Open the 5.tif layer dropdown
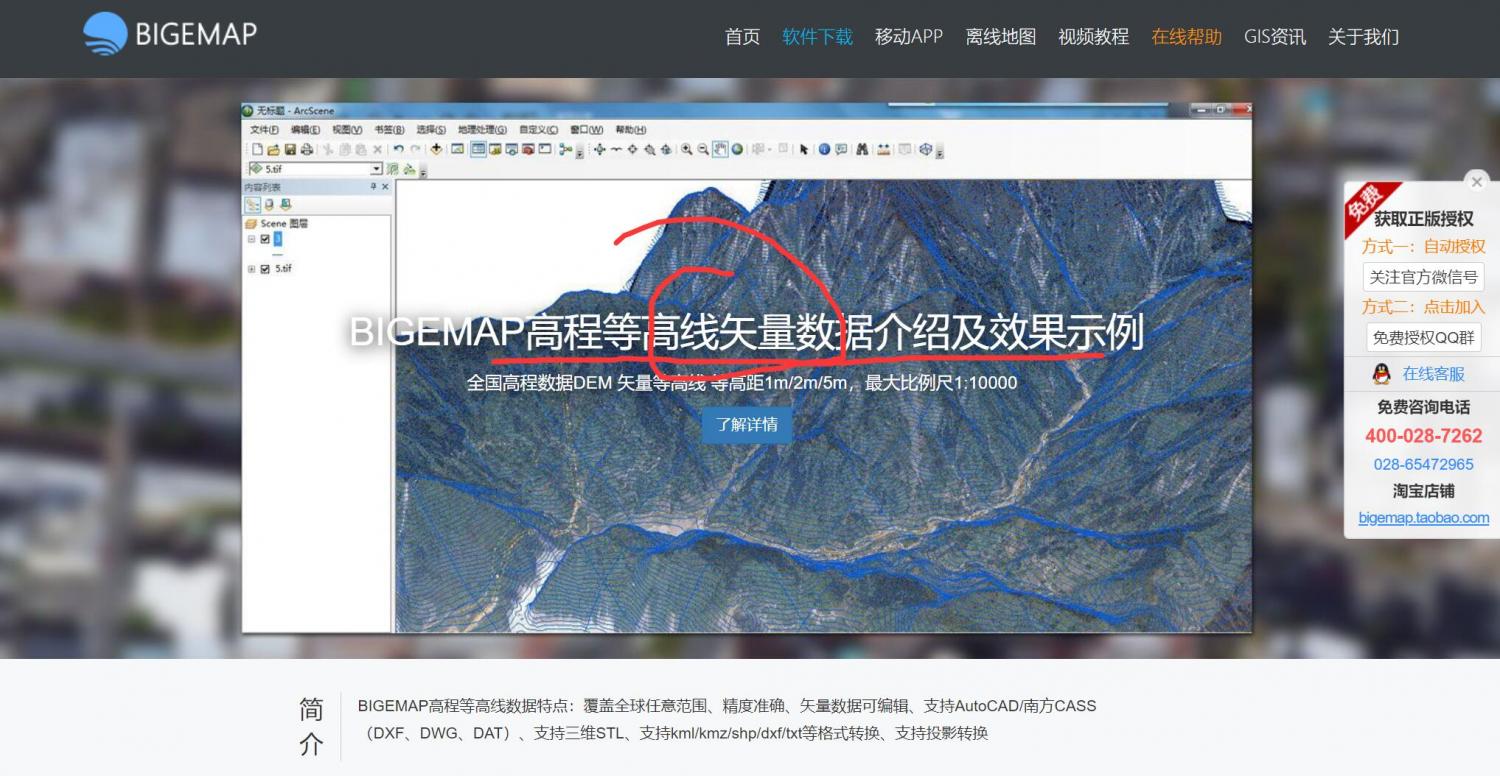 tap(377, 169)
